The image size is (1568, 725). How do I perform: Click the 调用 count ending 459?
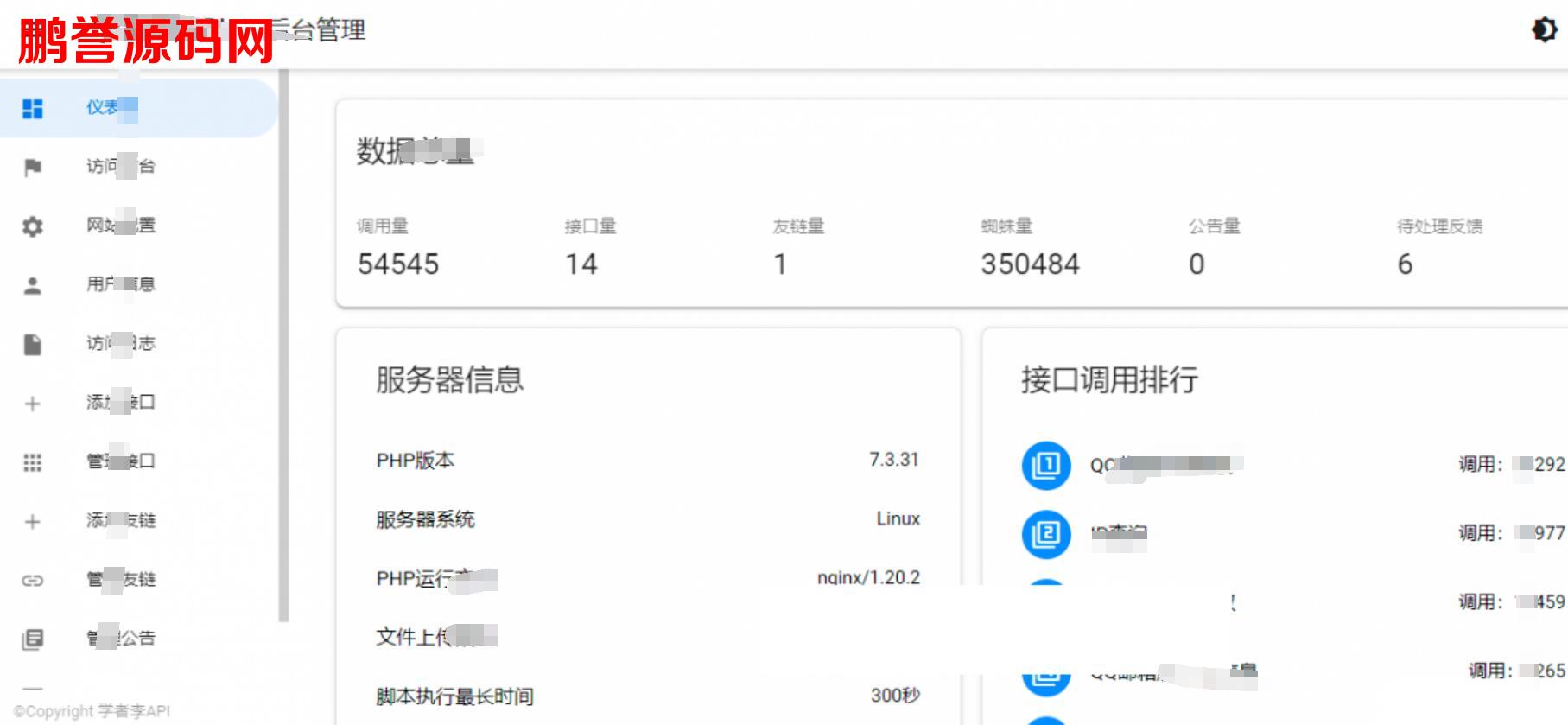[x=1512, y=601]
